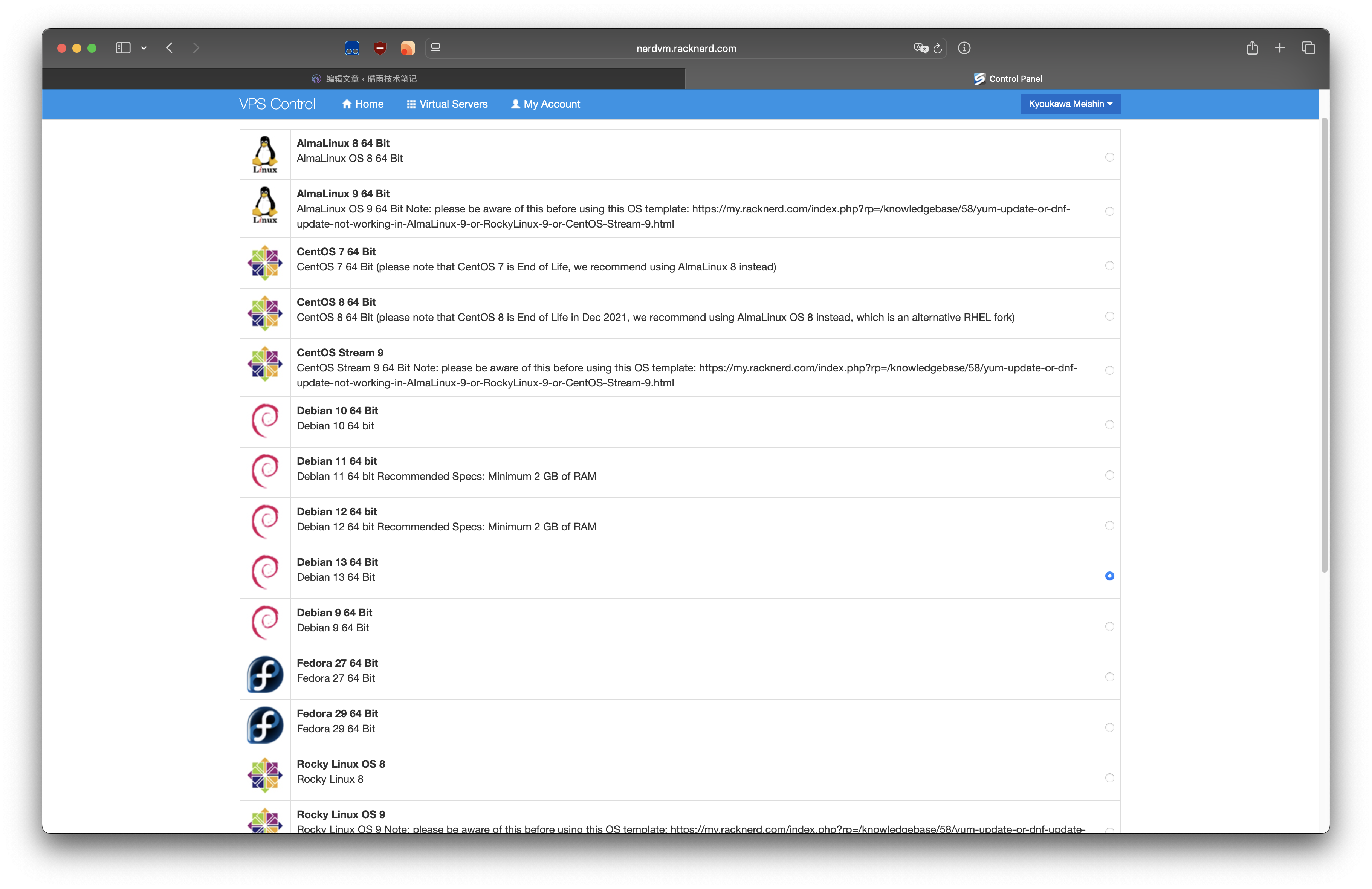Show tab overview icon
1372x889 pixels.
click(x=1308, y=48)
